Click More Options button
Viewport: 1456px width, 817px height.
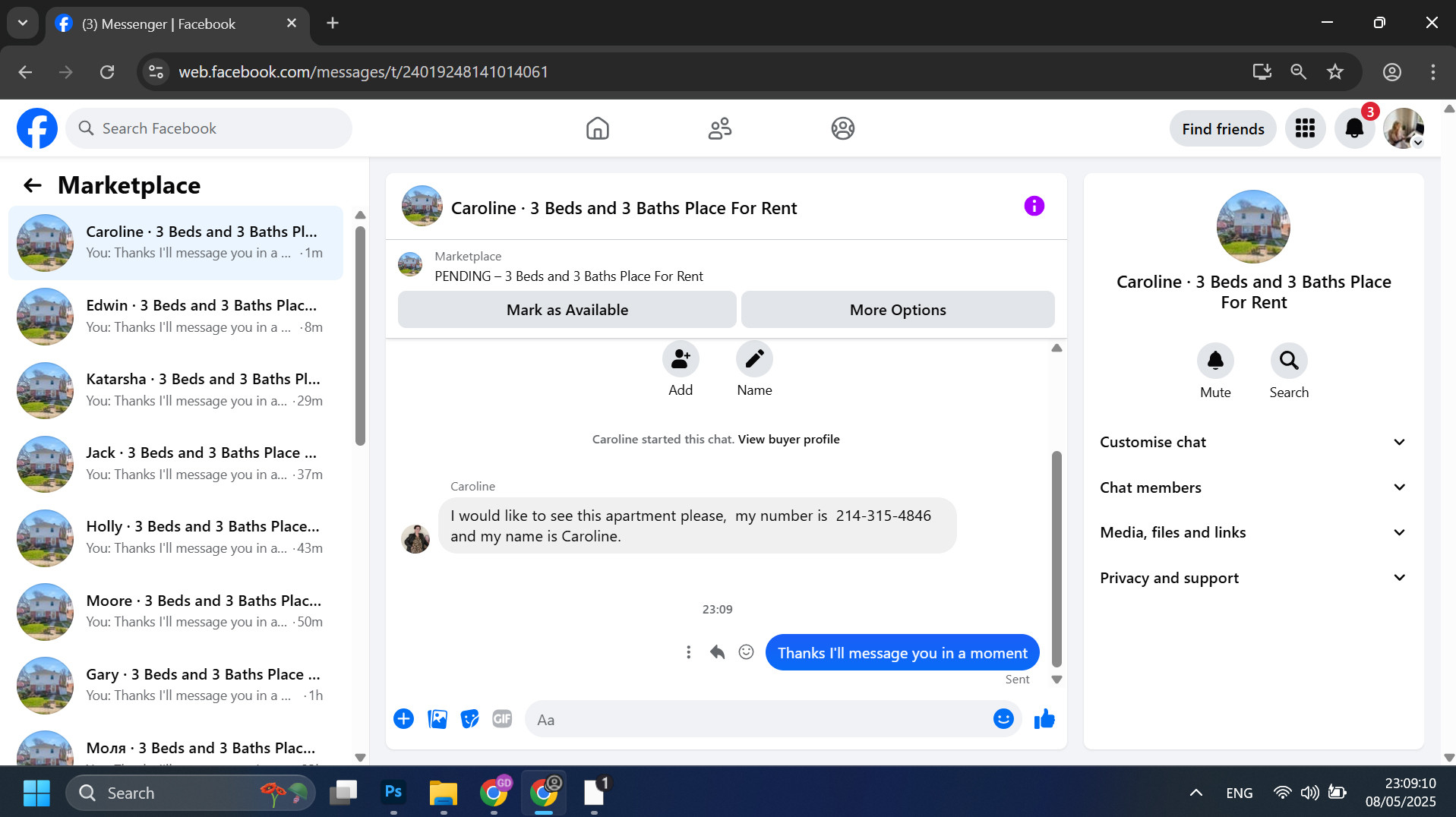pos(898,310)
